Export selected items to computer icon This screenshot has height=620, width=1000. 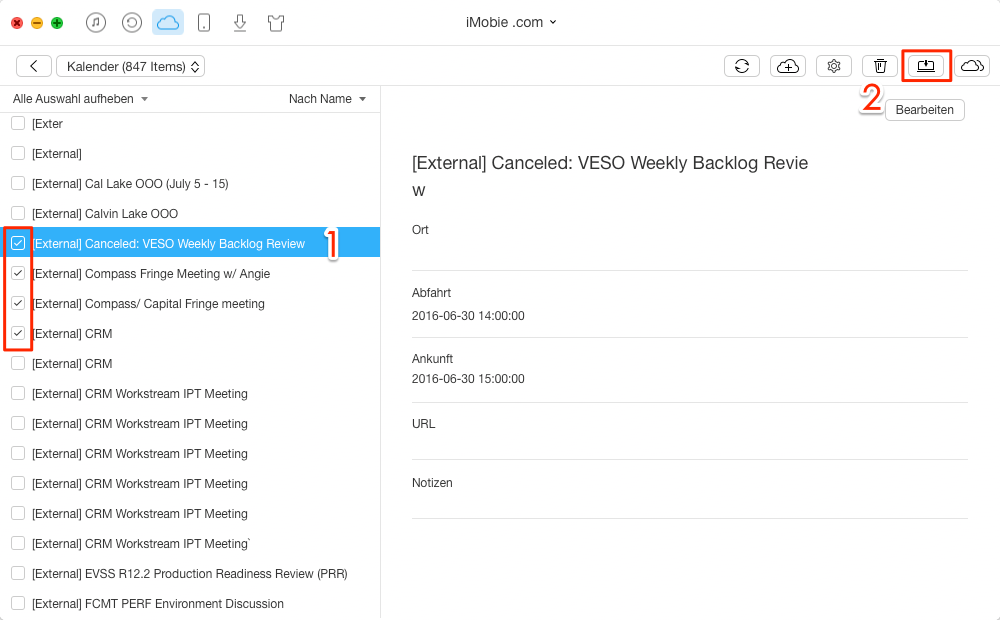(x=926, y=66)
